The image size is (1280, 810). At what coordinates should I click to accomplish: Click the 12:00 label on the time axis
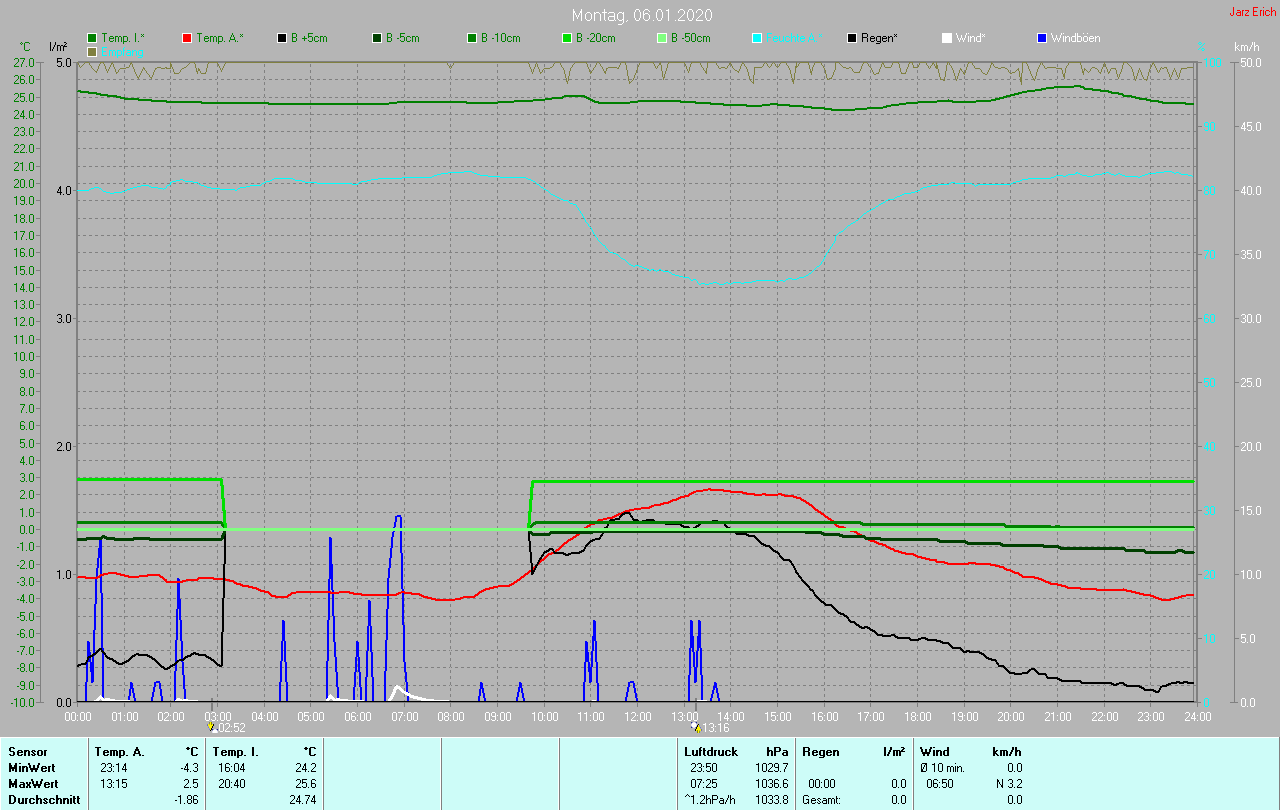coord(637,716)
